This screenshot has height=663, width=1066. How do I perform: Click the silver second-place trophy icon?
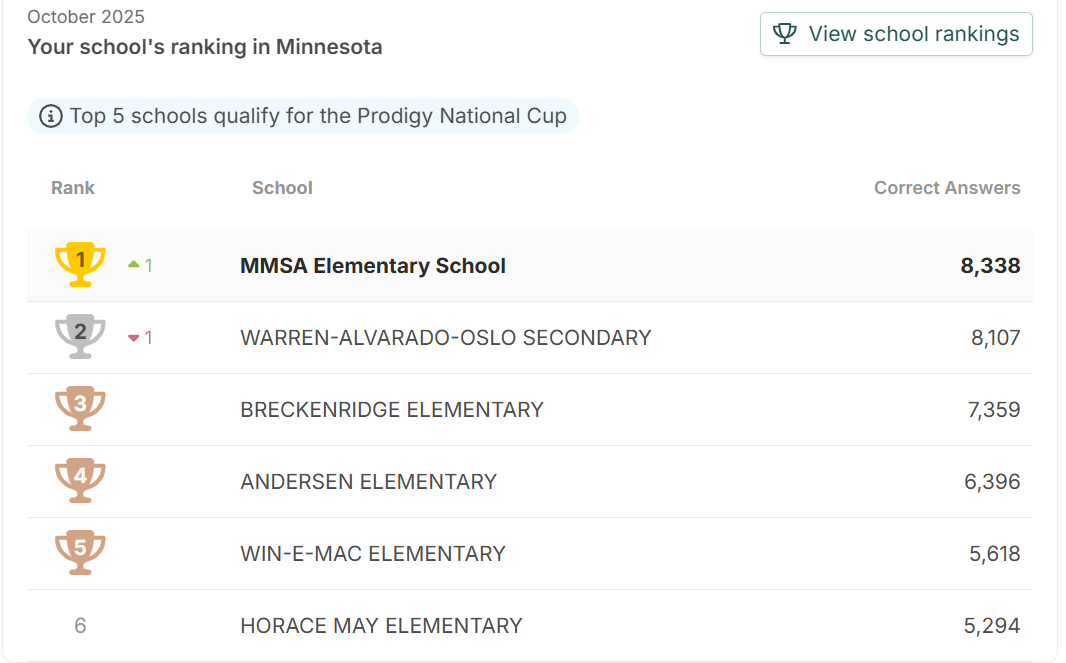80,337
